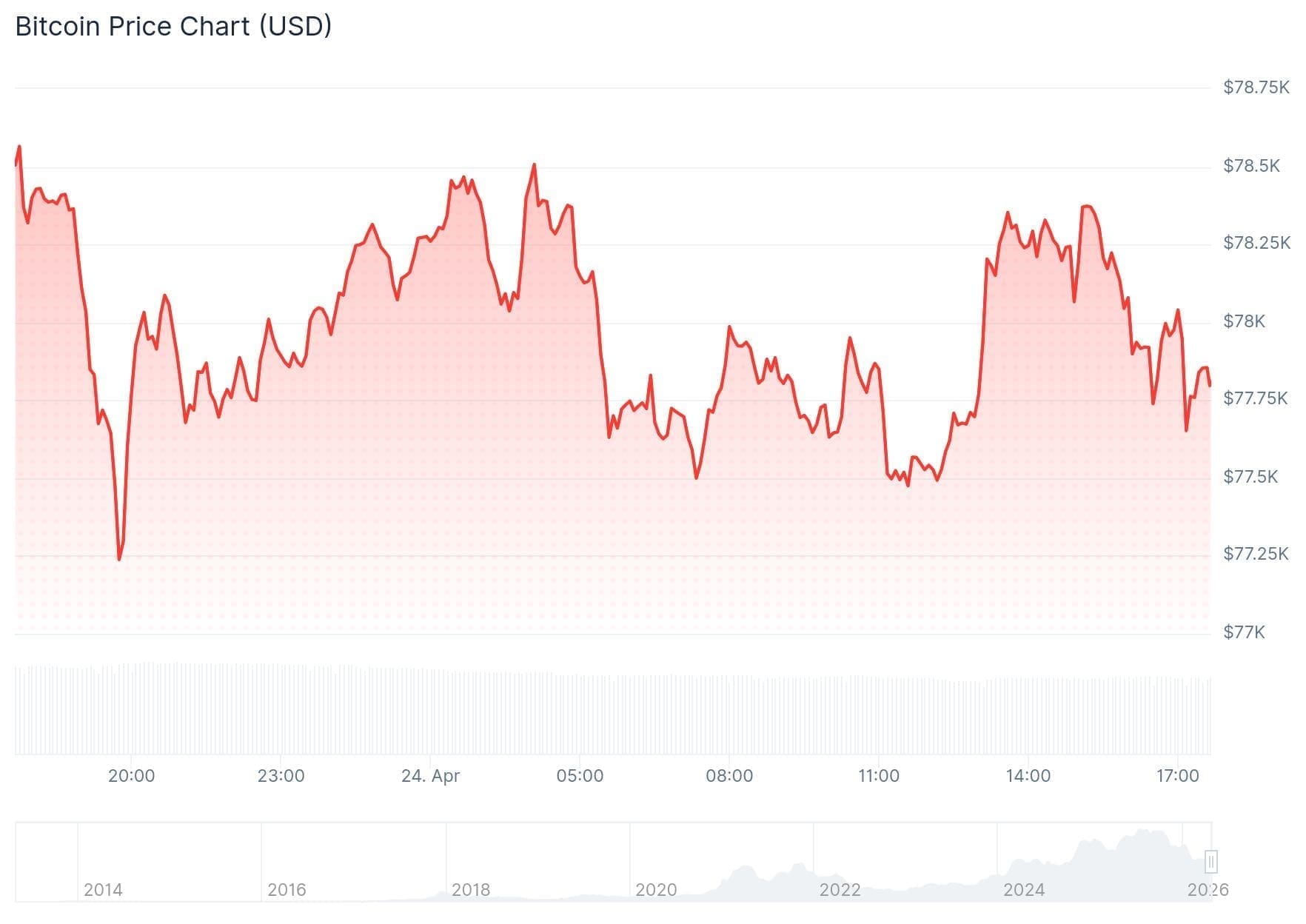Select the 08:00 time axis label
The height and width of the screenshot is (924, 1306).
point(729,776)
